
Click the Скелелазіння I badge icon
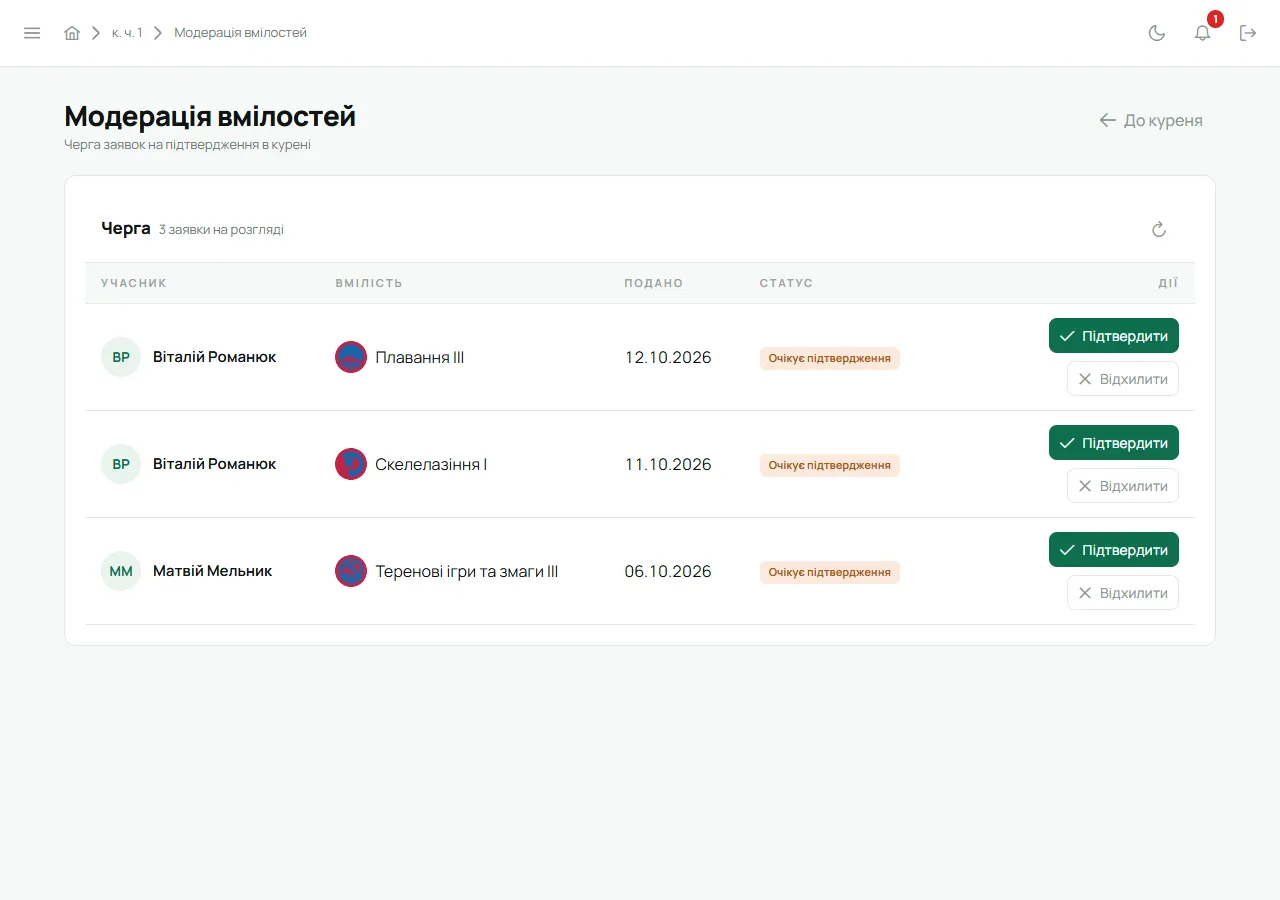[351, 464]
